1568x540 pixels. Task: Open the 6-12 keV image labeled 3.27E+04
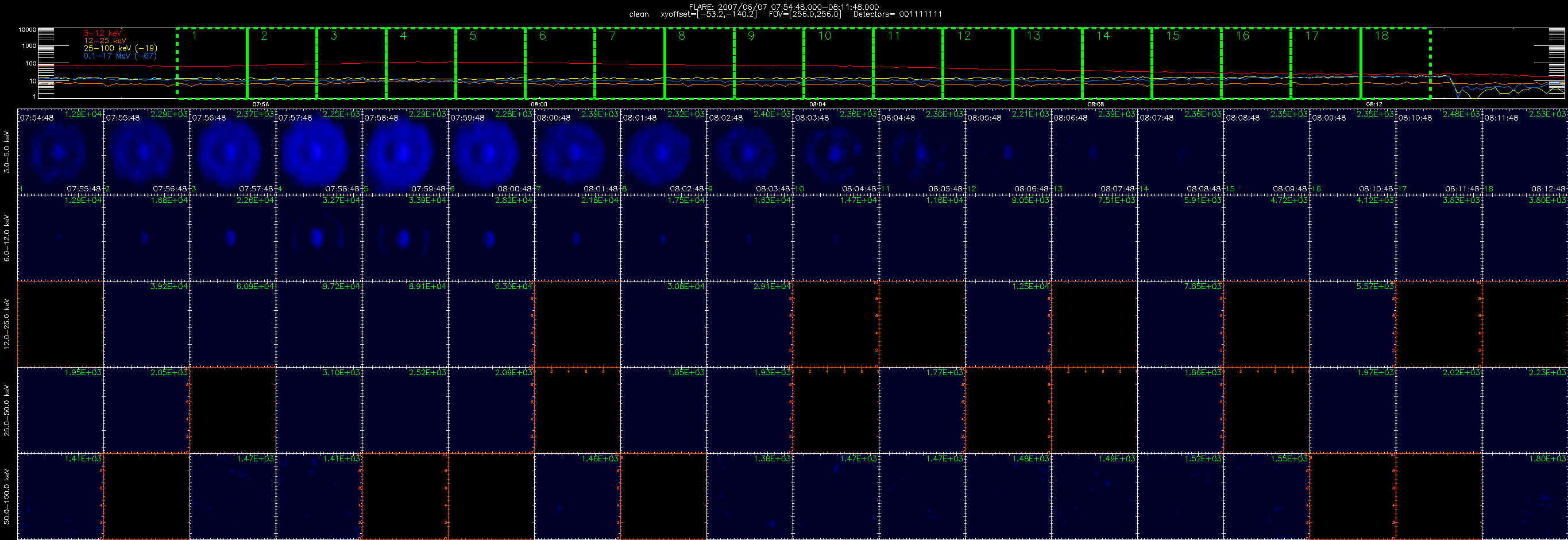click(319, 238)
